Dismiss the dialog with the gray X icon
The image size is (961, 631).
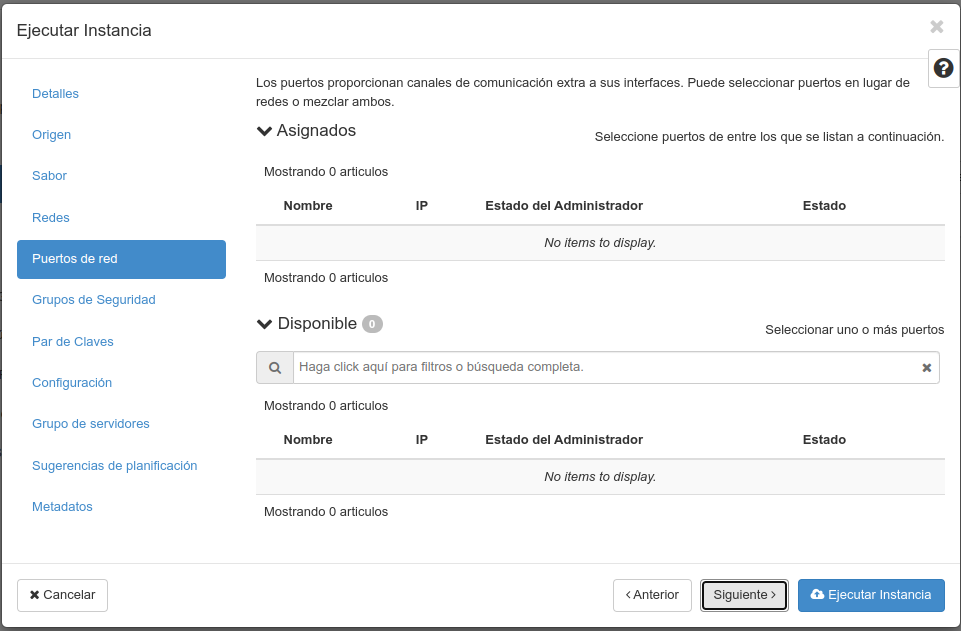coord(936,27)
